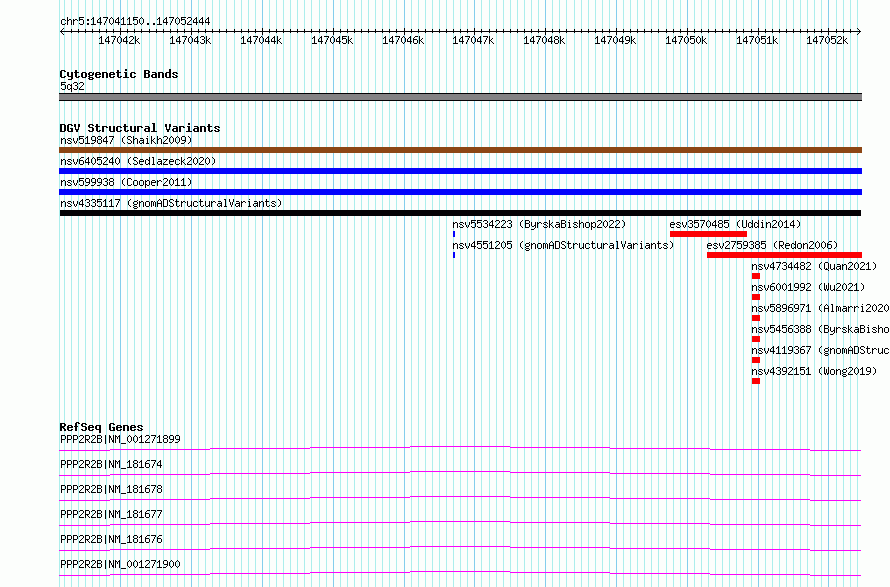Click the 147043k ruler tick label
Screen dimensions: 890x587
click(190, 40)
